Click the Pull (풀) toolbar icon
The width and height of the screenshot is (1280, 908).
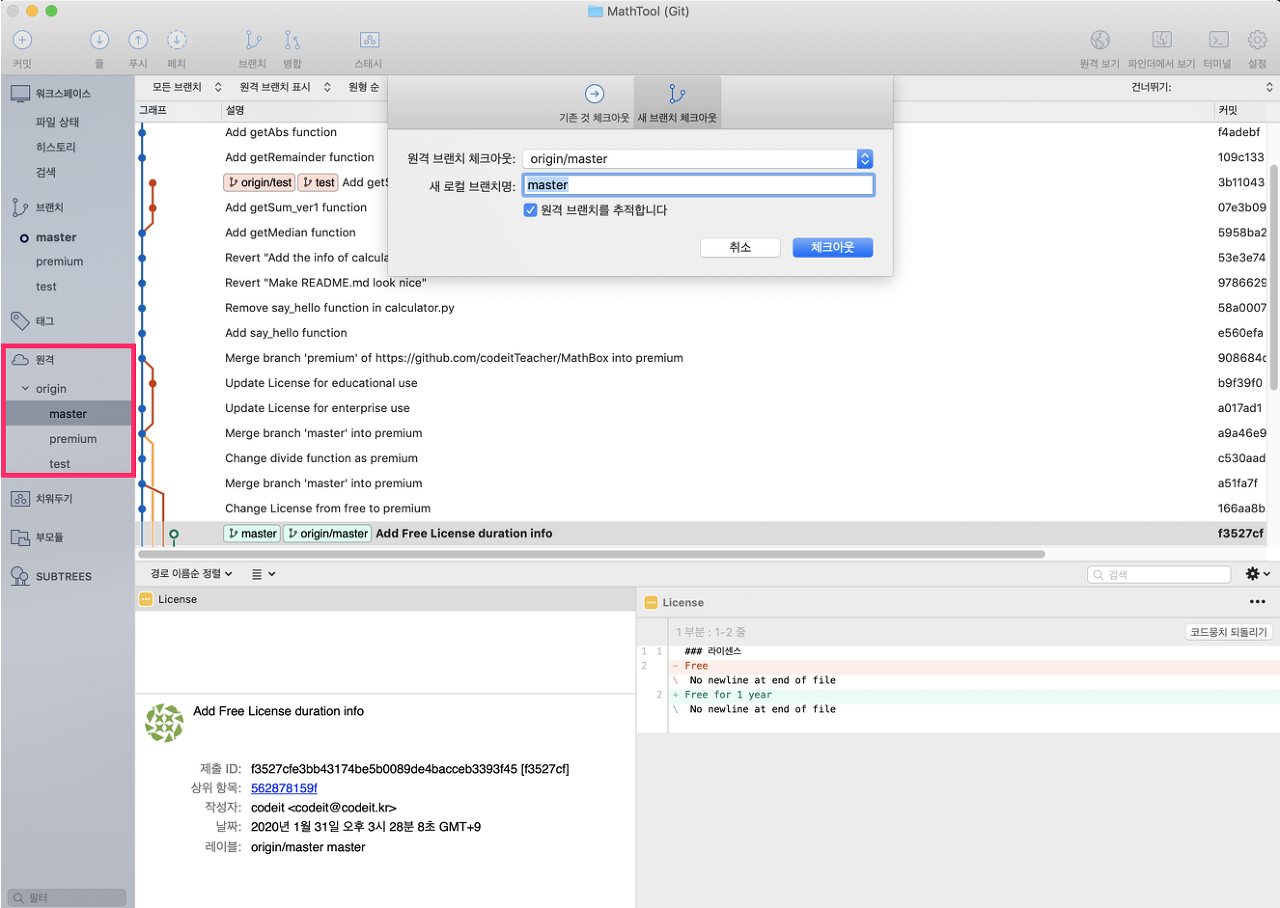pos(99,40)
